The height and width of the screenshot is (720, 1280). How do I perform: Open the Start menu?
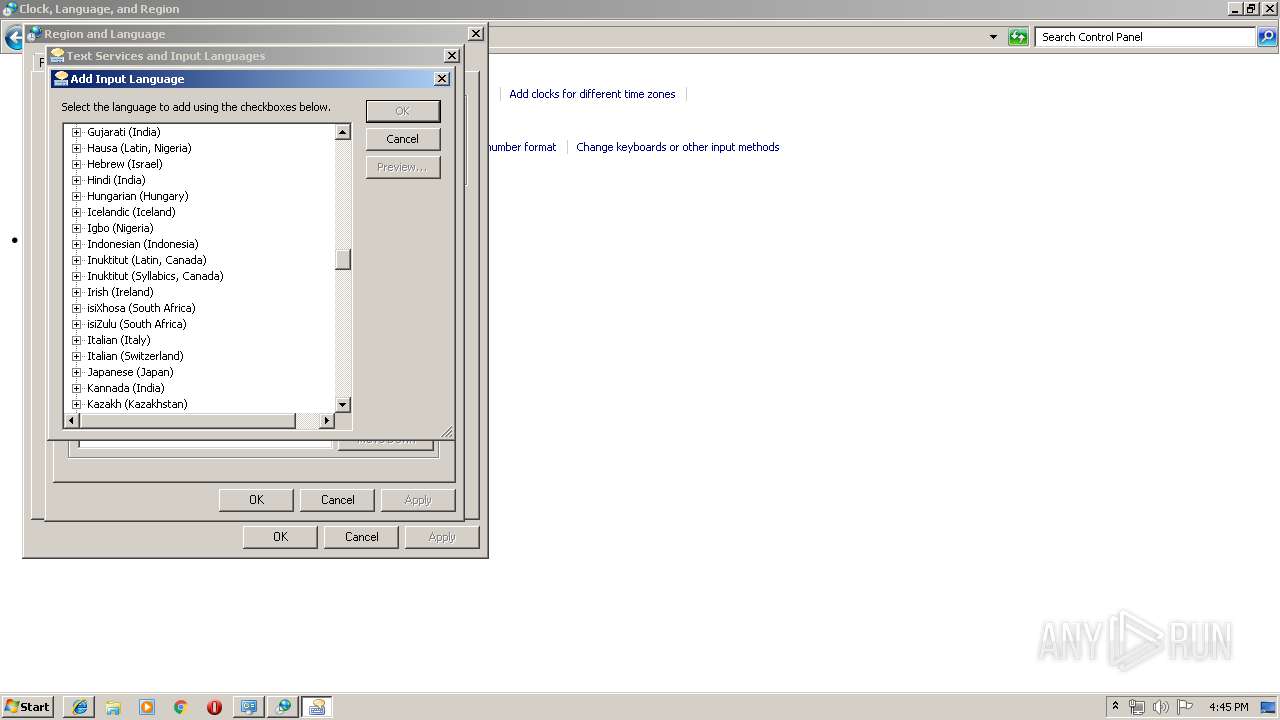tap(28, 706)
